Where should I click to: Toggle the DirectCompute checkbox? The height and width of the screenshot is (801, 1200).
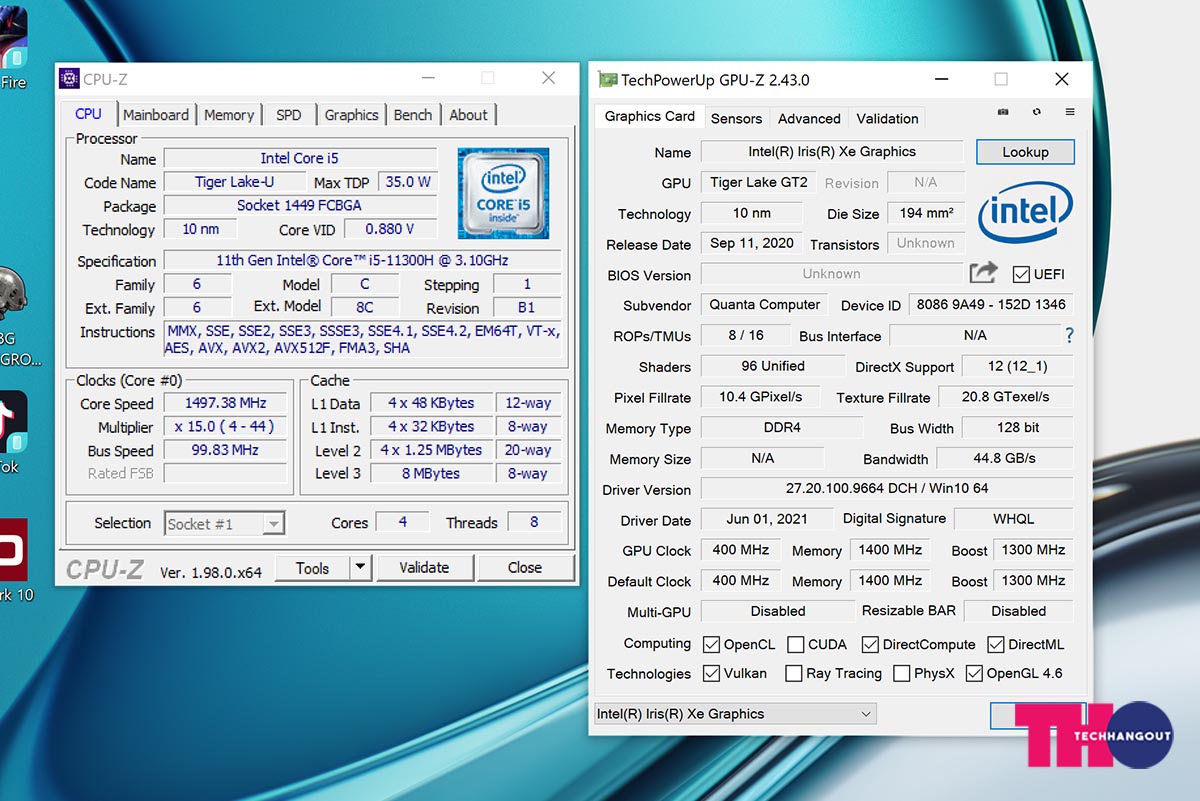tap(870, 644)
